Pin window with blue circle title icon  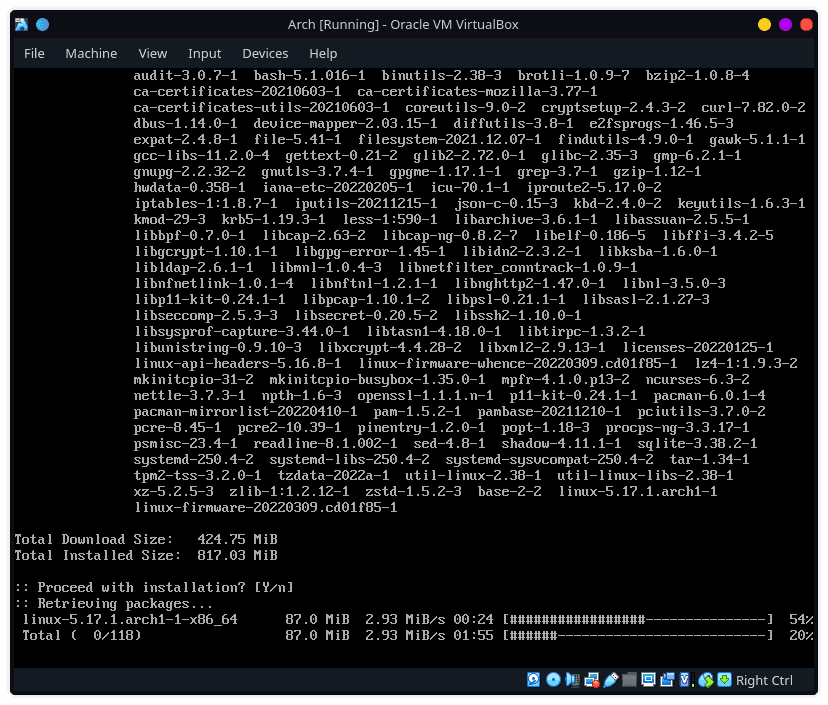pos(42,24)
